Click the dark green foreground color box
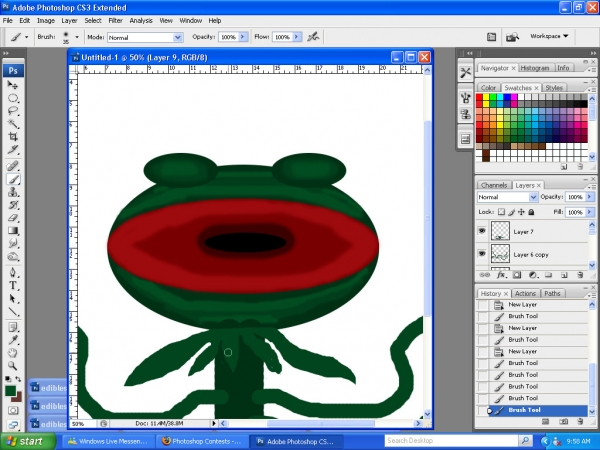 (x=10, y=391)
